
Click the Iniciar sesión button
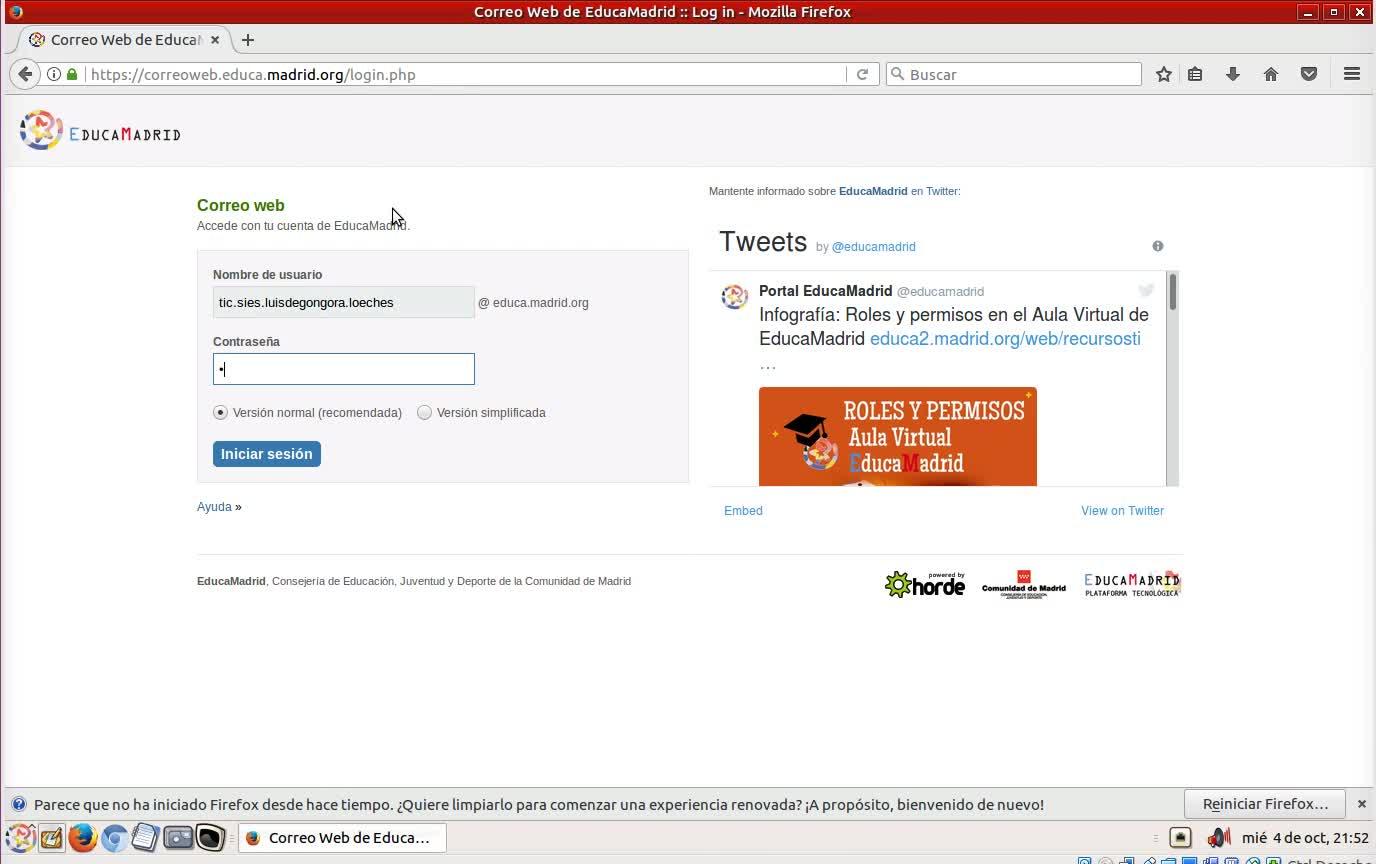[267, 454]
